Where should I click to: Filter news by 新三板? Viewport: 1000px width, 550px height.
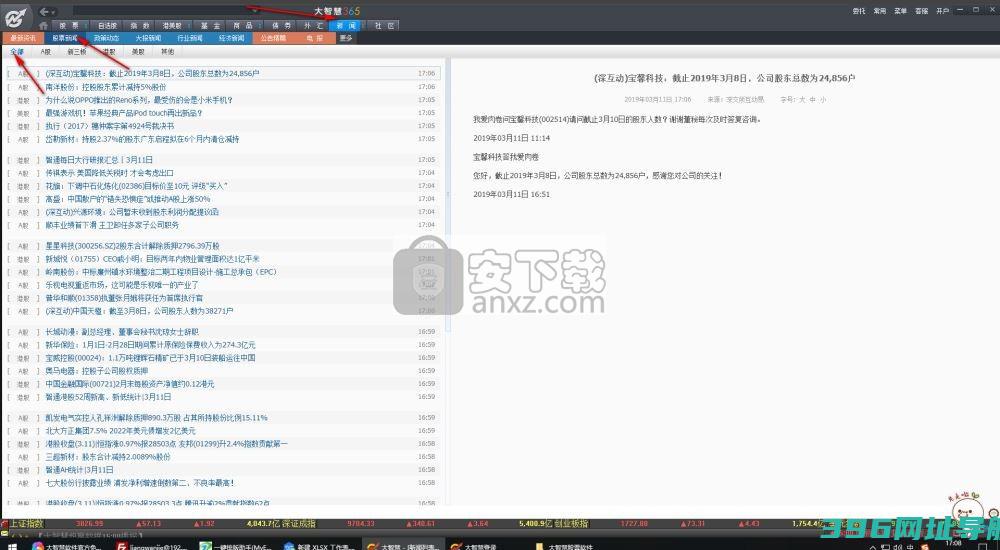[77, 52]
